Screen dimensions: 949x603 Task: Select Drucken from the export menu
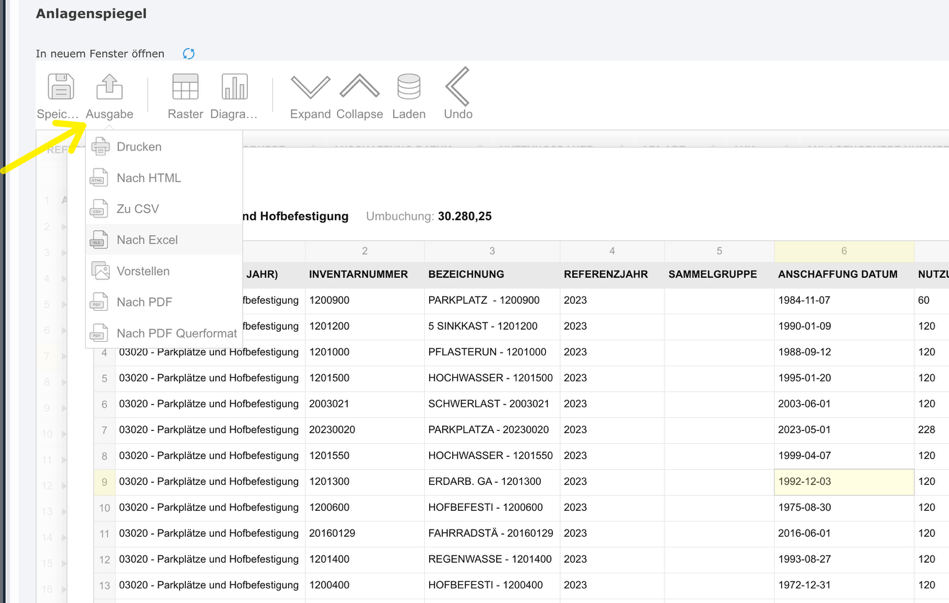point(139,147)
